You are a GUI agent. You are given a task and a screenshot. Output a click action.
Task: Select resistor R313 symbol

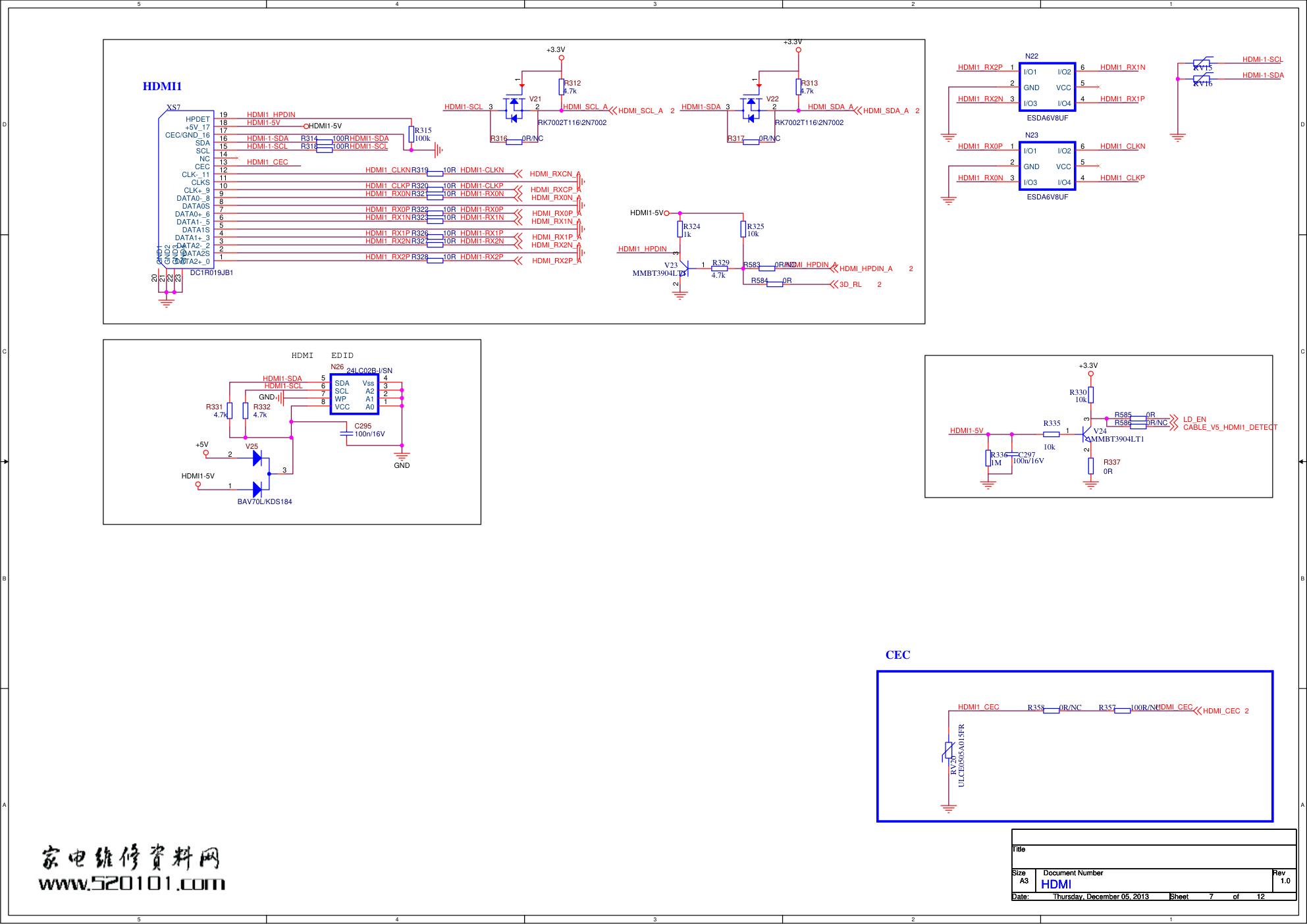[798, 87]
